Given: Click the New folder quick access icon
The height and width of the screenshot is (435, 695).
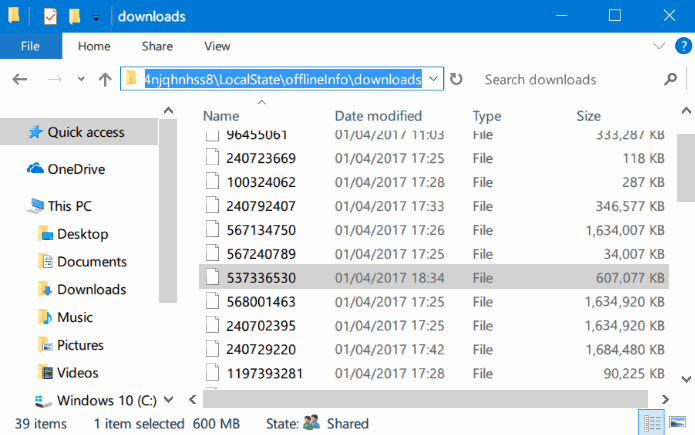Looking at the screenshot, I should tap(75, 16).
